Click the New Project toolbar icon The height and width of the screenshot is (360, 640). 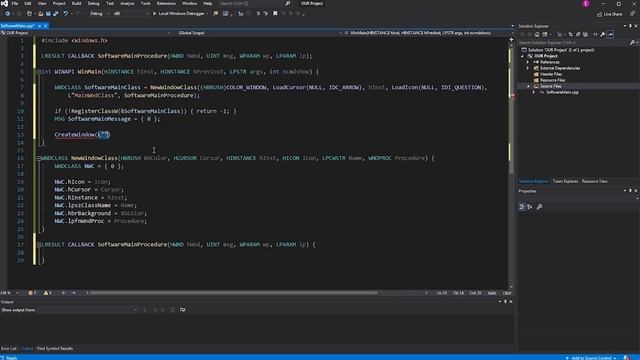point(29,13)
